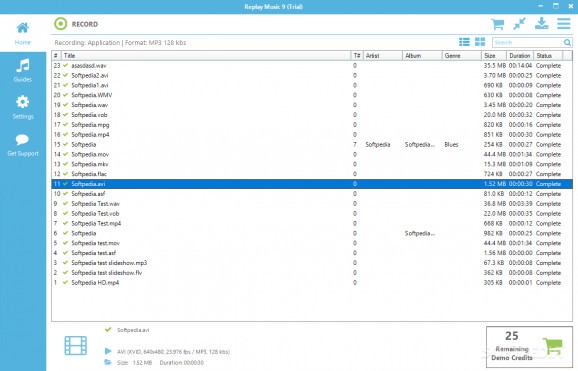Click the 35.5 MB size cell
Viewport: 578px width, 371px height.
(x=495, y=66)
